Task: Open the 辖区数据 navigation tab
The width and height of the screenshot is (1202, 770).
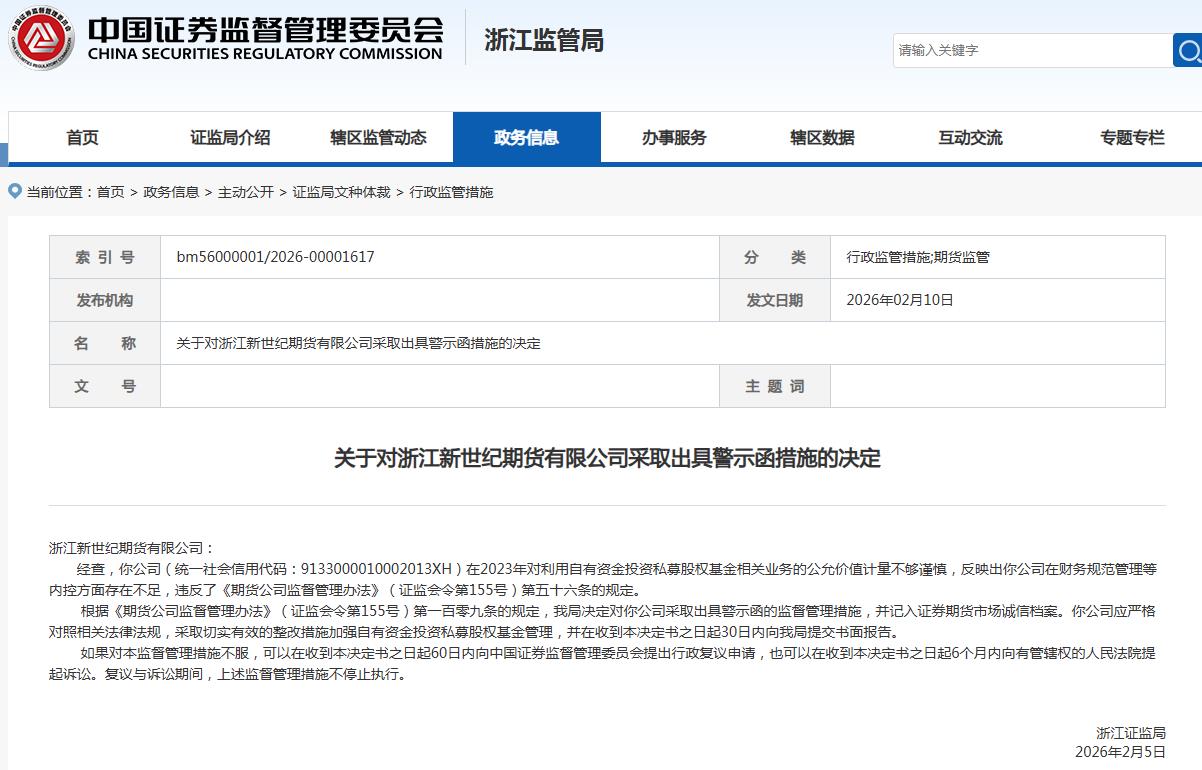Action: (822, 138)
